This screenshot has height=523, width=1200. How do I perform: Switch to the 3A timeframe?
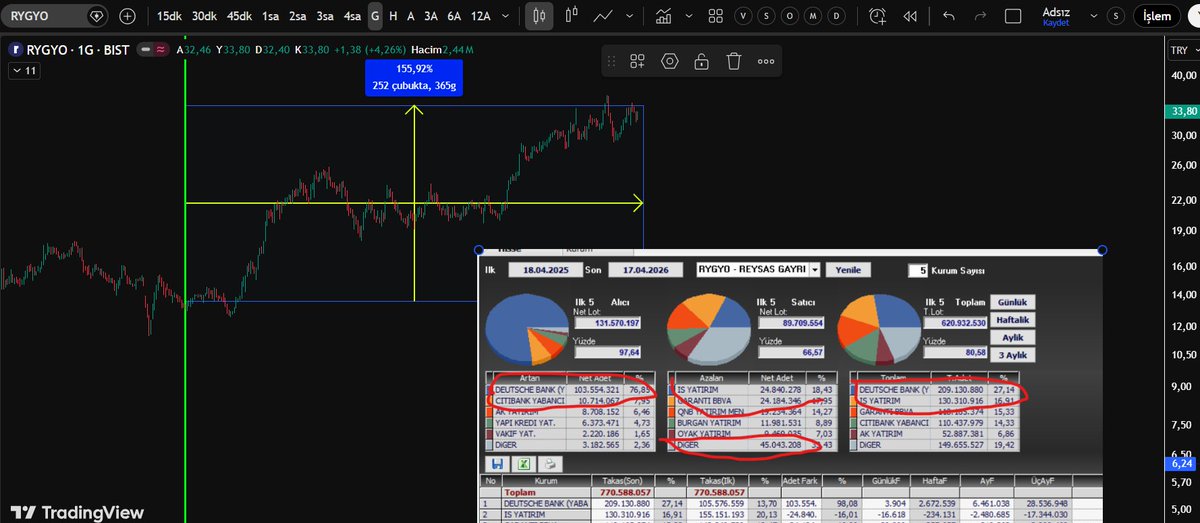[430, 16]
